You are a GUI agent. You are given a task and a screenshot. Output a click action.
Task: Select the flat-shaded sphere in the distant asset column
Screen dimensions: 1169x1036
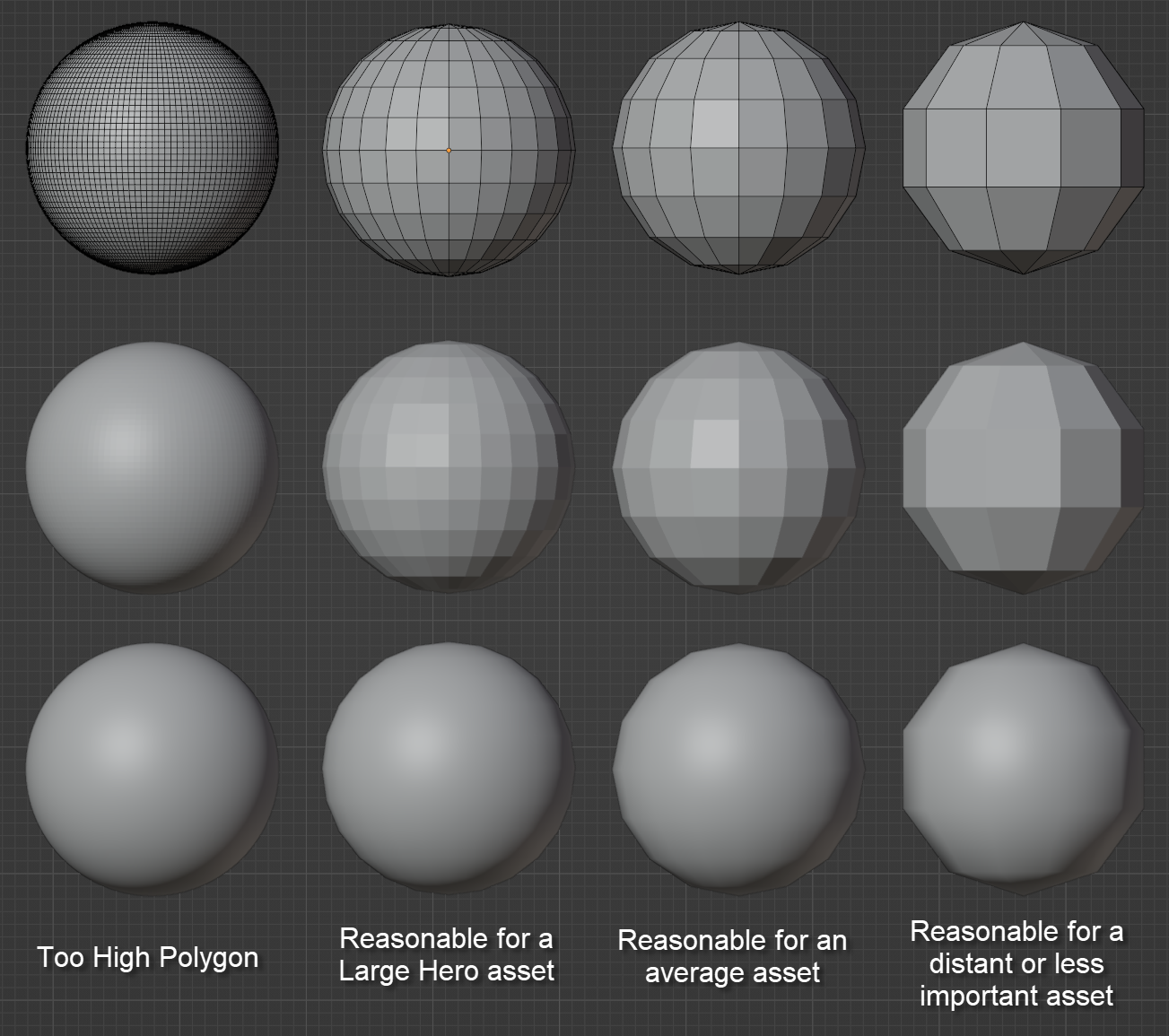click(x=1024, y=466)
